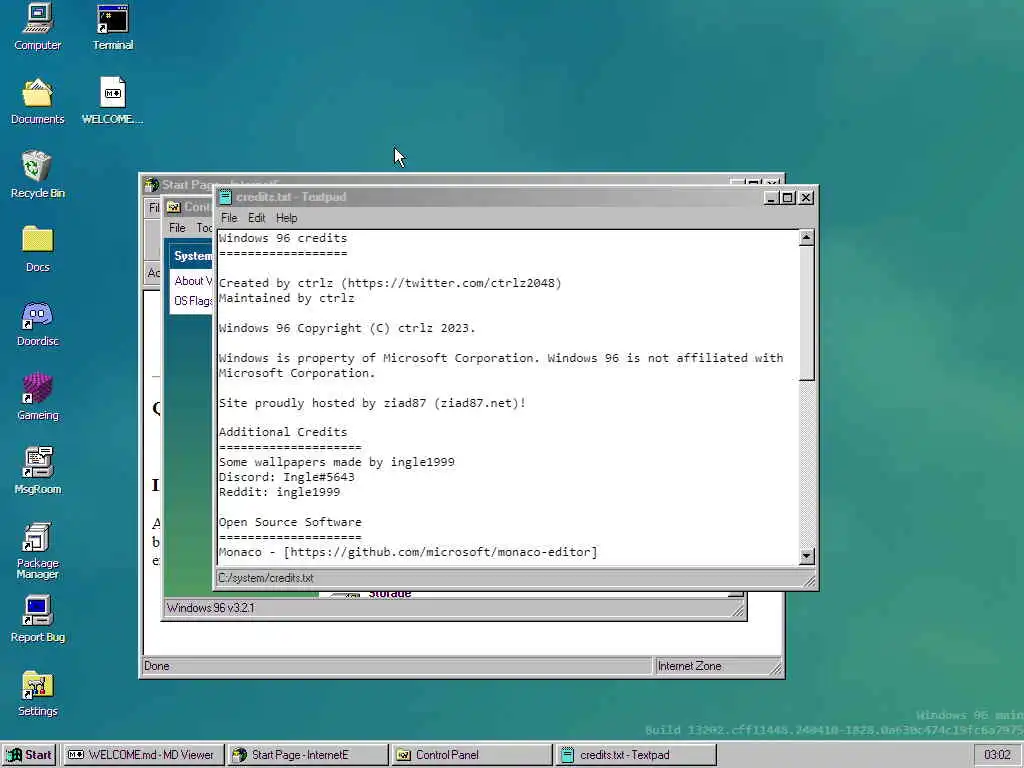Image resolution: width=1024 pixels, height=768 pixels.
Task: Click the 'Discord: Ingle#5643' line
Action: pos(287,477)
